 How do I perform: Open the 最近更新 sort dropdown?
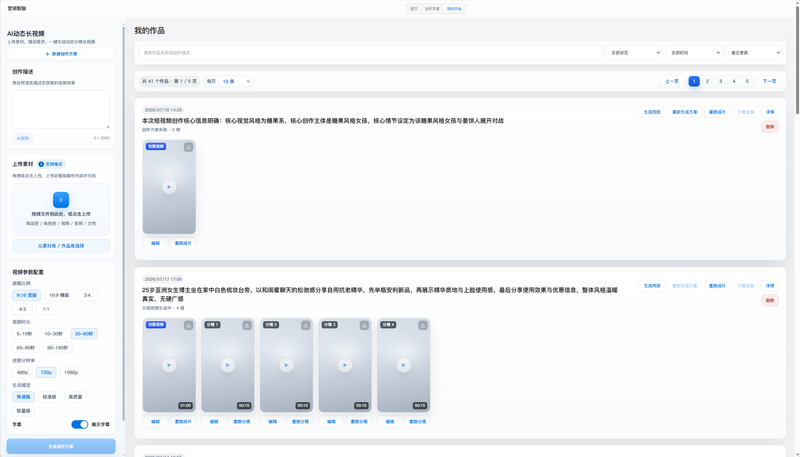pyautogui.click(x=754, y=53)
